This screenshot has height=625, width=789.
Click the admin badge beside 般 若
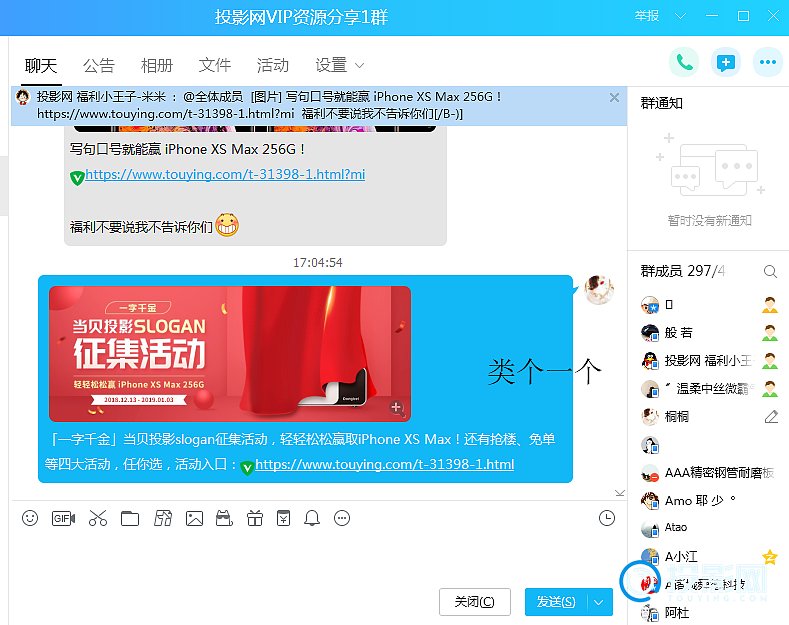(770, 333)
